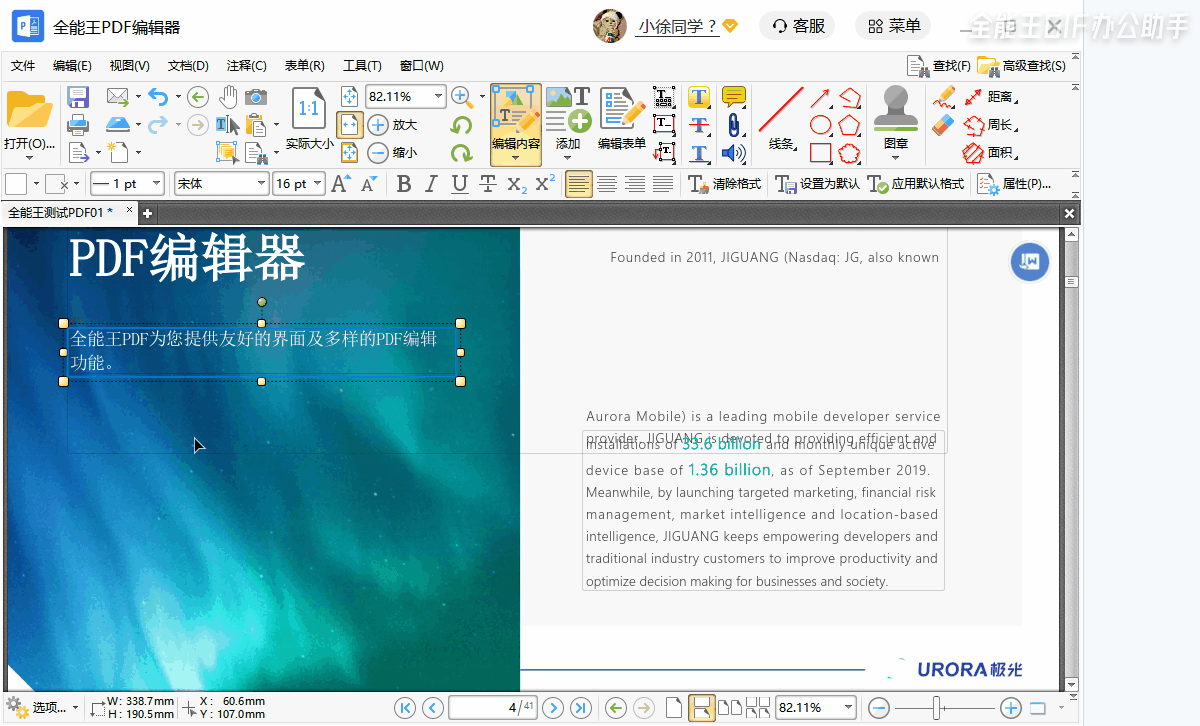
Task: Click the Save floppy disk icon
Action: coord(78,97)
